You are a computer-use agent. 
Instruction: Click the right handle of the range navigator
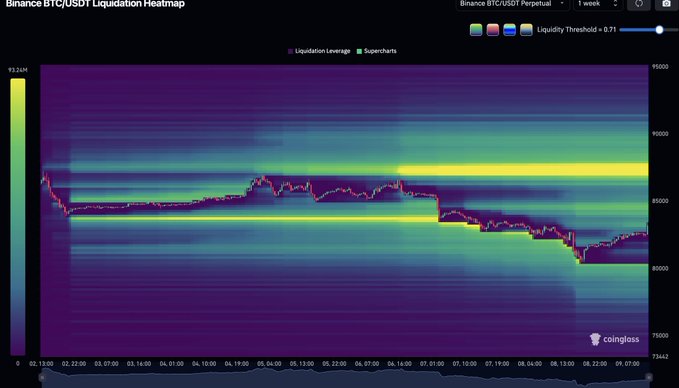pyautogui.click(x=649, y=377)
